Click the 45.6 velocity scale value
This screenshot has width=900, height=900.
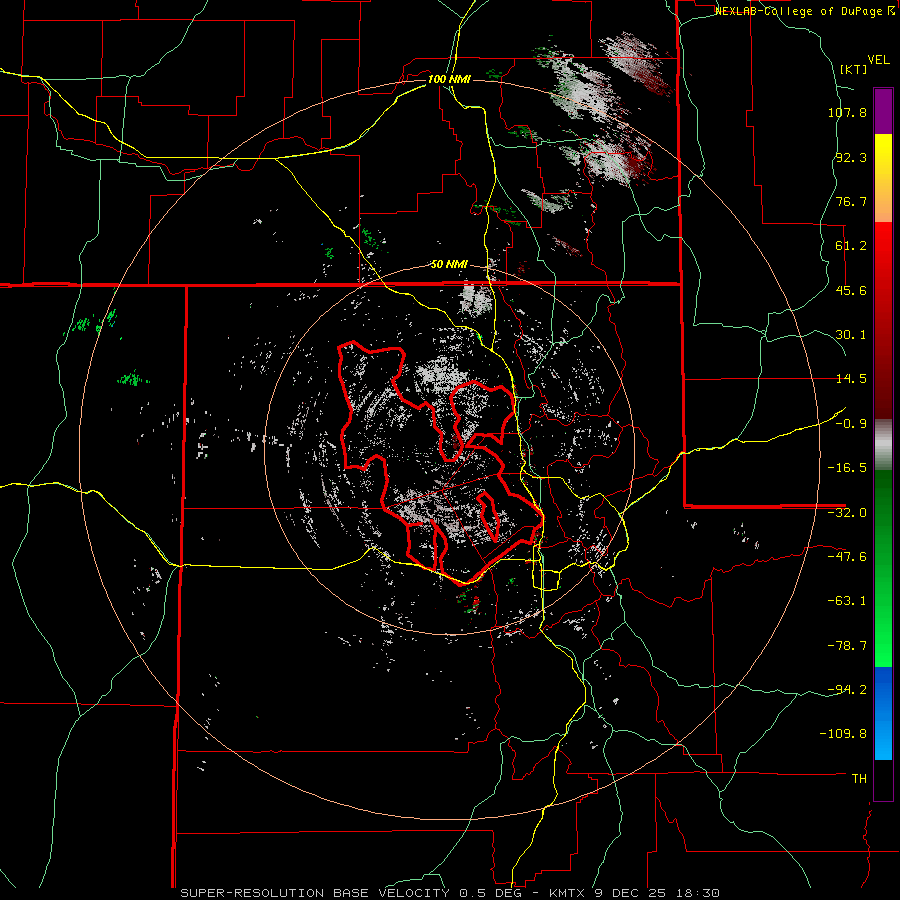851,290
